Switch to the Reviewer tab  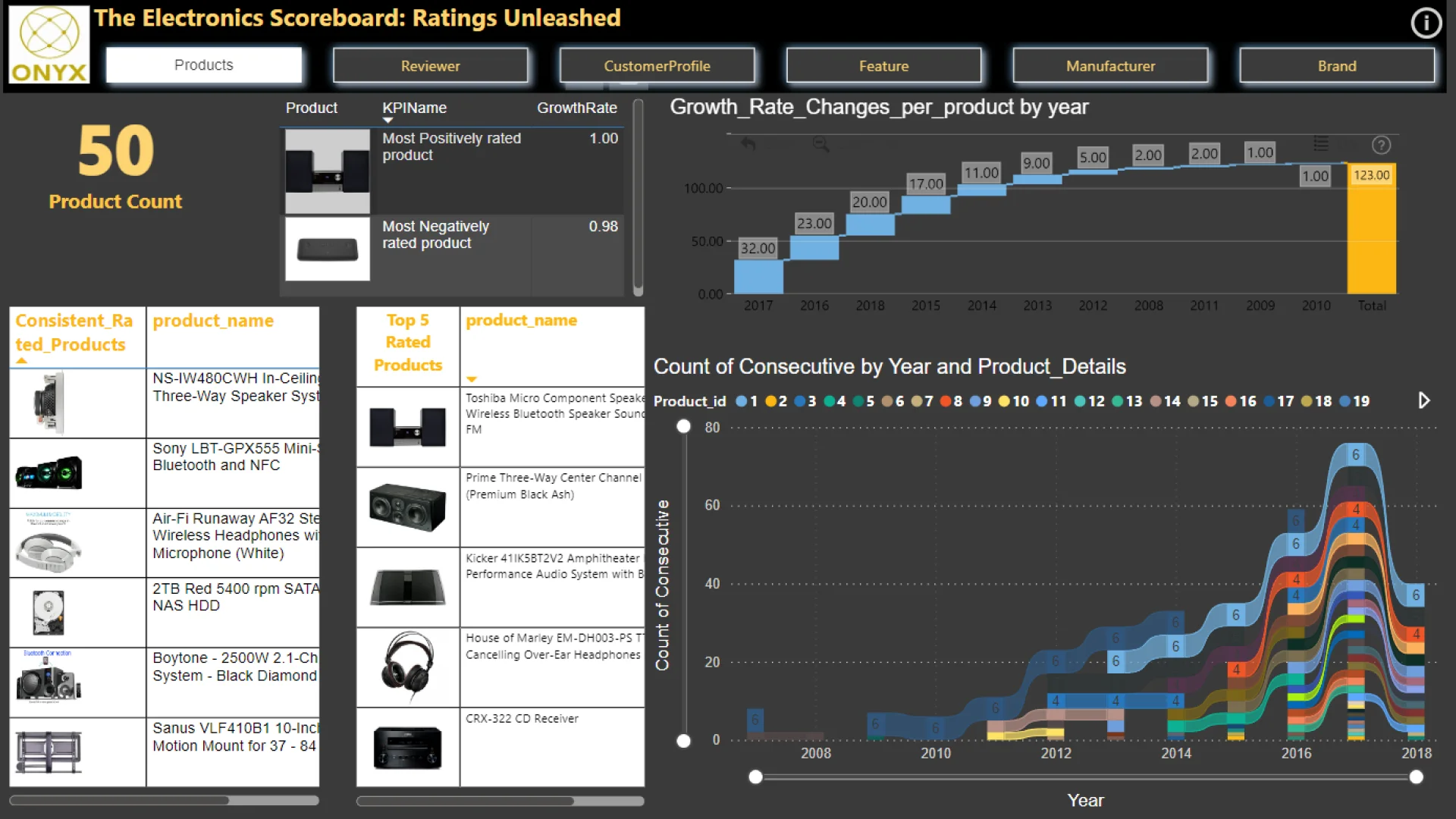(431, 66)
